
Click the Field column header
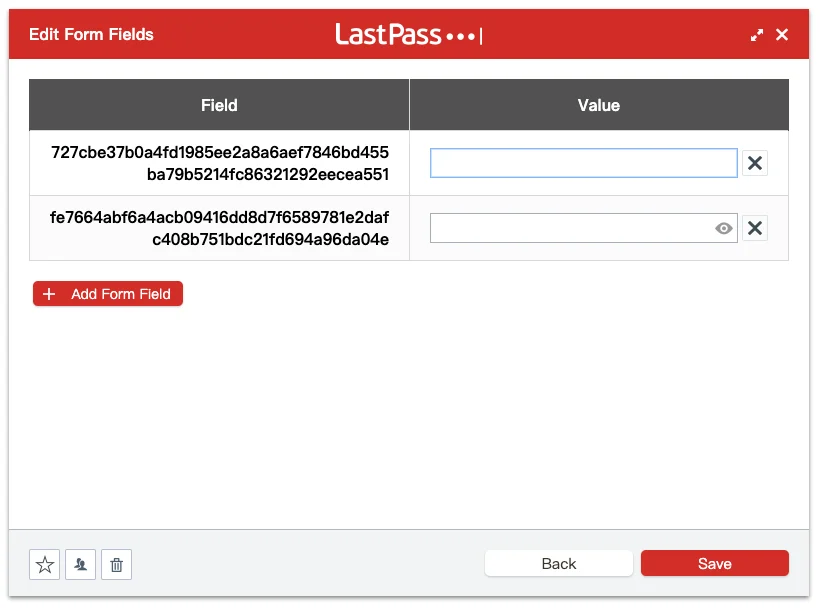219,105
